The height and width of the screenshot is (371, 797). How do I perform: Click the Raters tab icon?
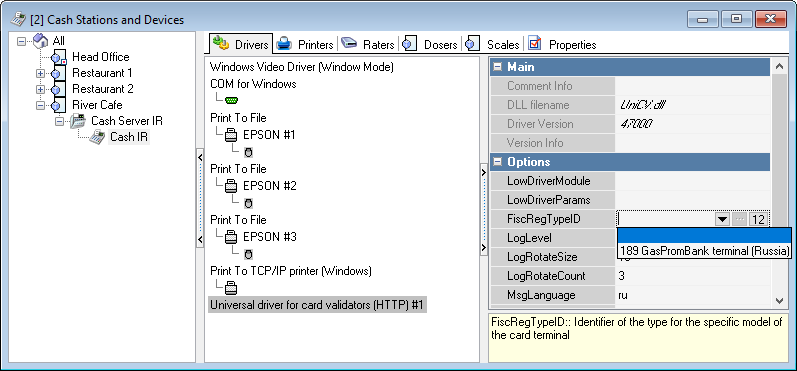click(349, 44)
